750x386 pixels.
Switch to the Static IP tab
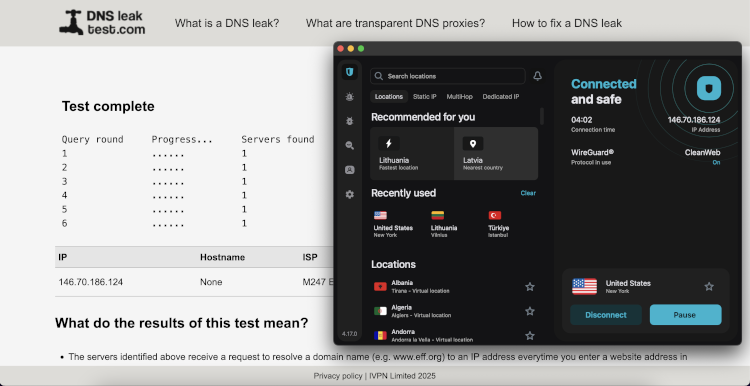[x=425, y=97]
